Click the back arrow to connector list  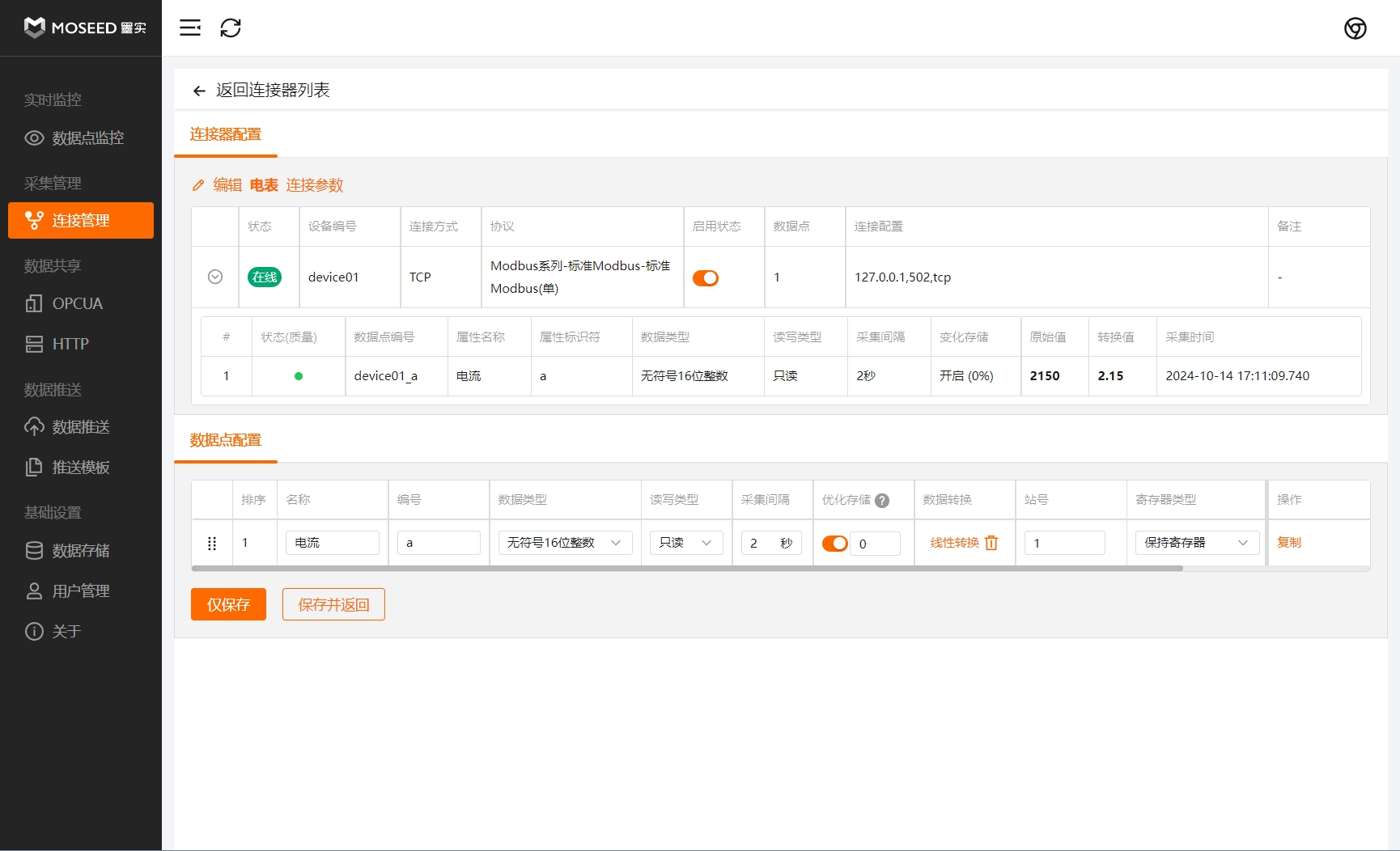[x=199, y=91]
